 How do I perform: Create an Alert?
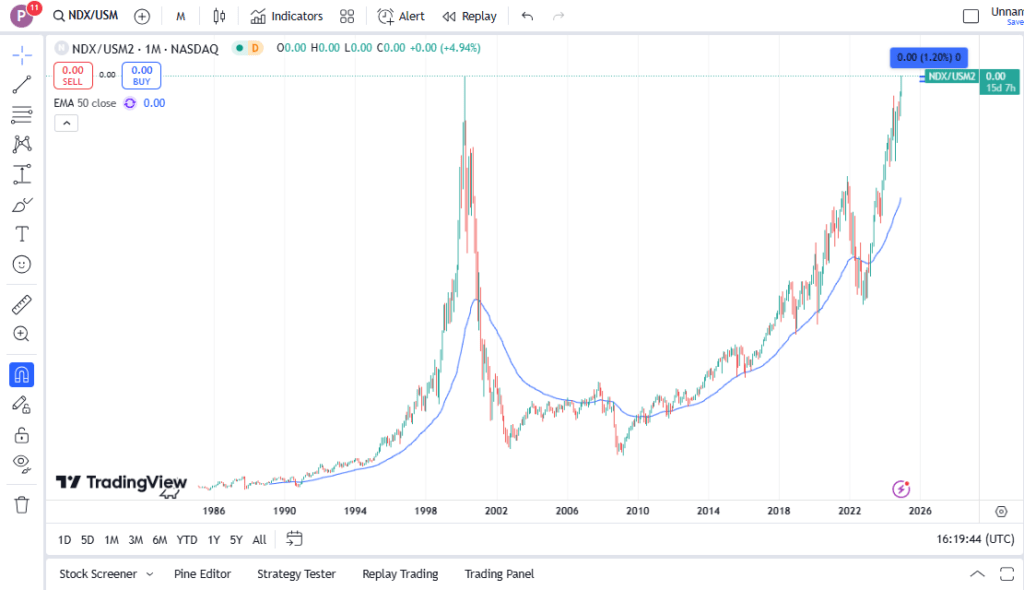pos(401,16)
